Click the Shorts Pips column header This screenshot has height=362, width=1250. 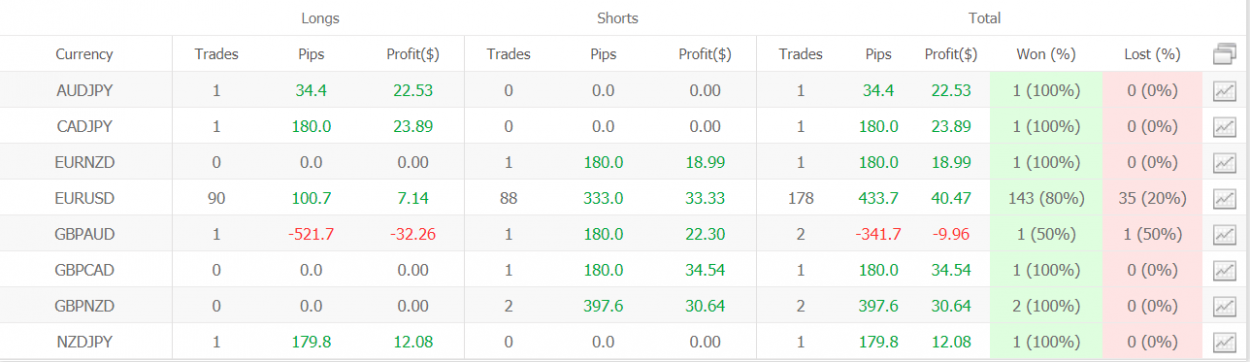point(604,54)
